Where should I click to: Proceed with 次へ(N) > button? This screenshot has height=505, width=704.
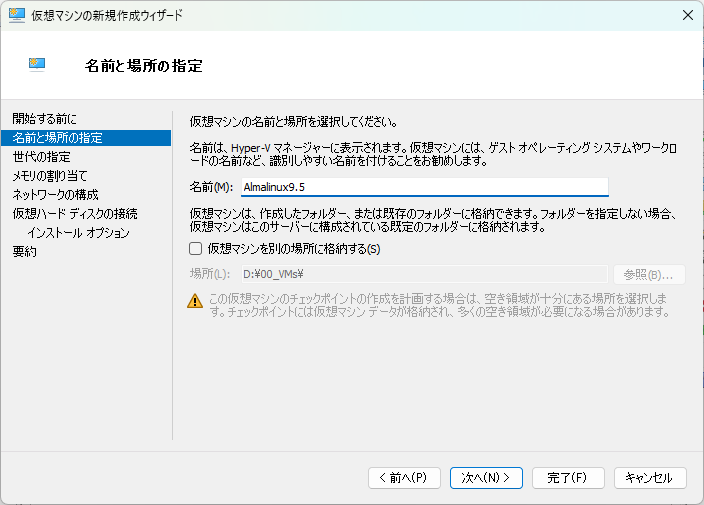pos(486,478)
